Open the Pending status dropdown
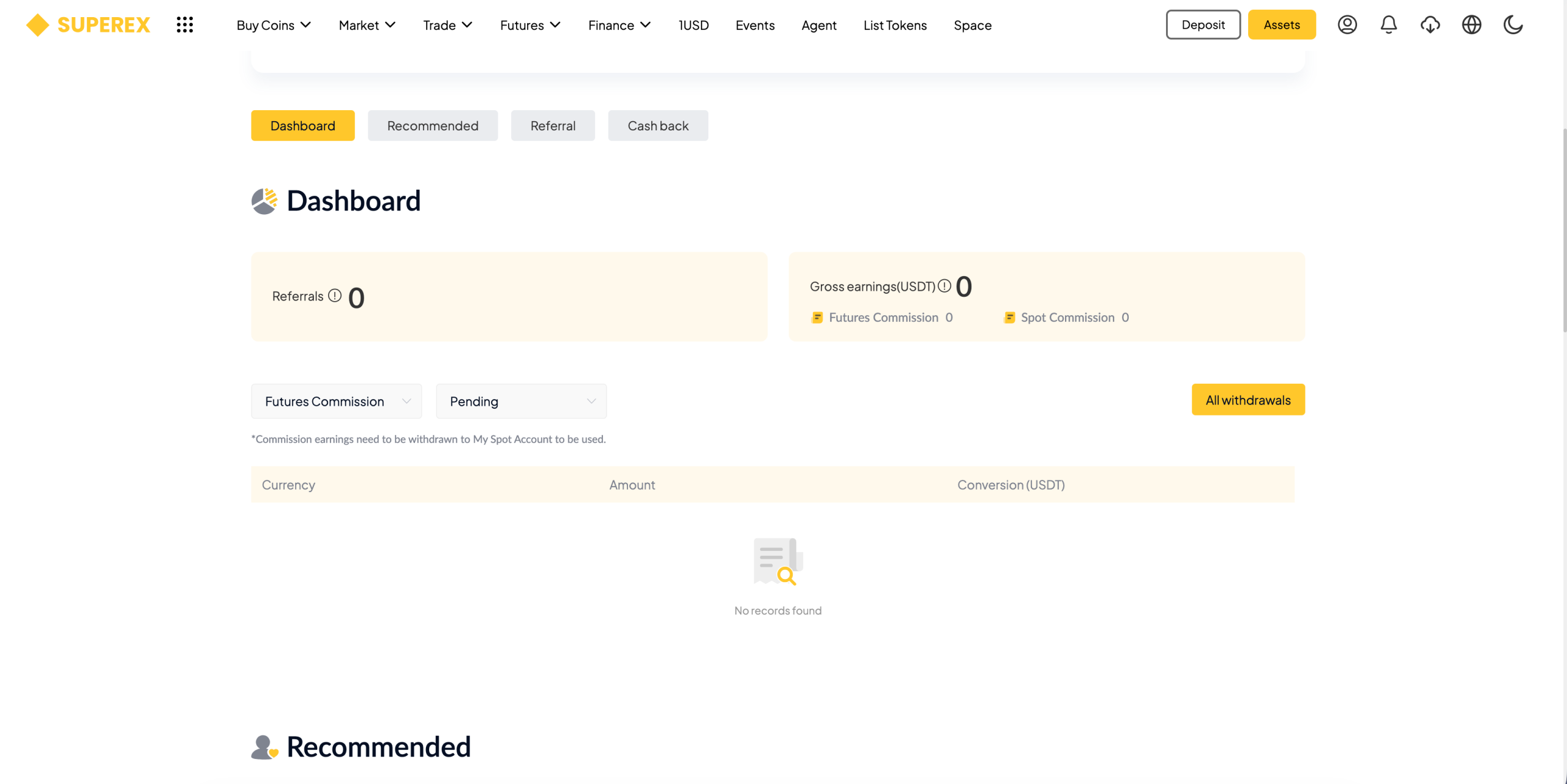The width and height of the screenshot is (1567, 784). click(x=522, y=401)
